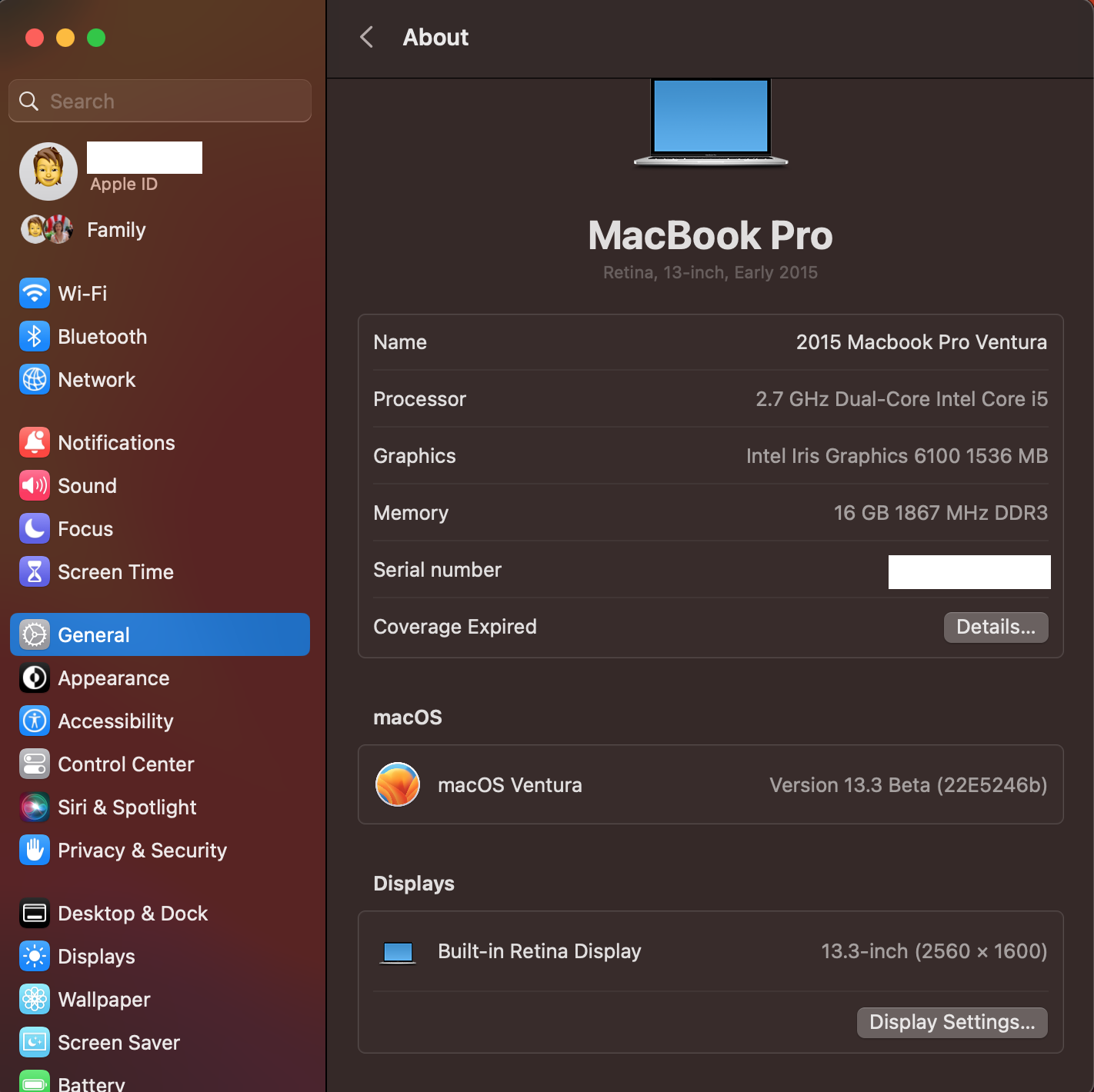Click the Screen Time hourglass icon
Screen dimensions: 1094x1092
(x=35, y=572)
